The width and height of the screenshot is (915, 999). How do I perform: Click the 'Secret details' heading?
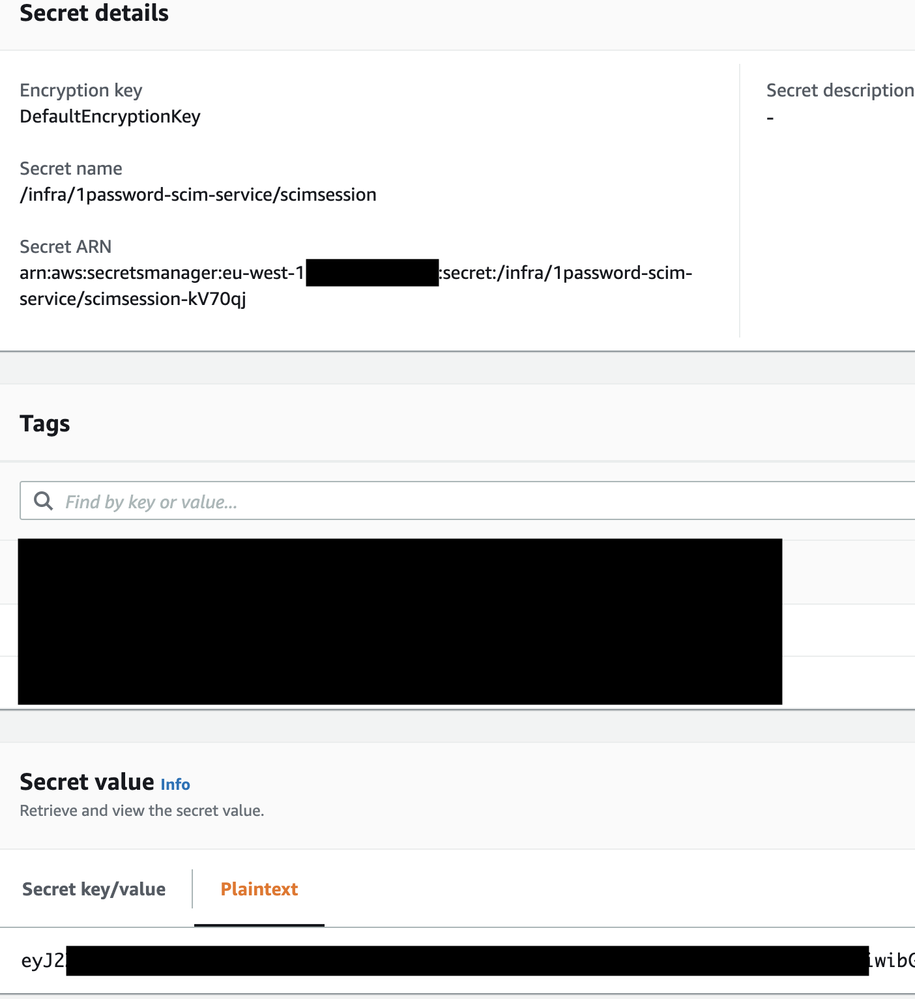point(94,14)
